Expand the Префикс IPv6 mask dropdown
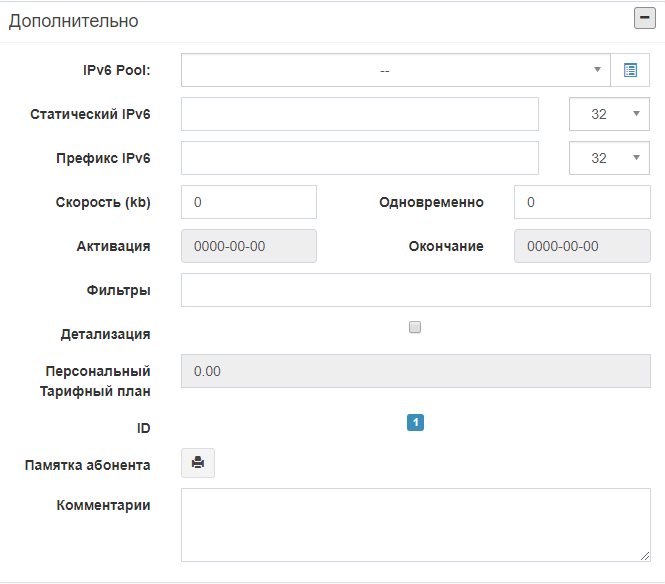 [609, 158]
